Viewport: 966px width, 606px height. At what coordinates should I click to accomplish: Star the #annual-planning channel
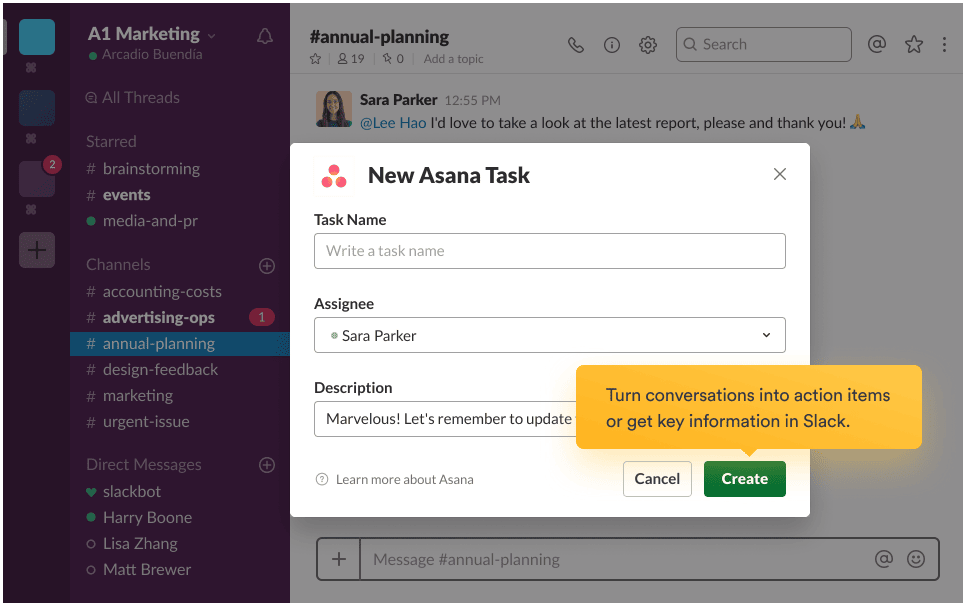click(x=315, y=59)
